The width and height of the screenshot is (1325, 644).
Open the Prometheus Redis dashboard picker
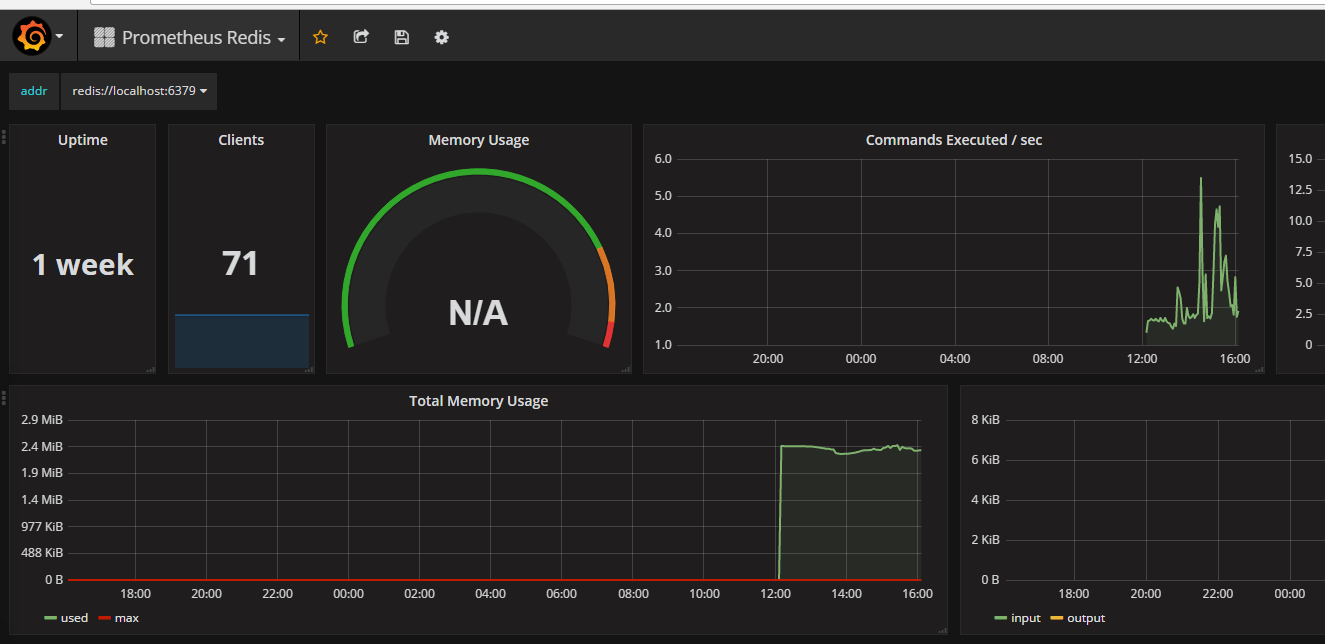point(190,38)
